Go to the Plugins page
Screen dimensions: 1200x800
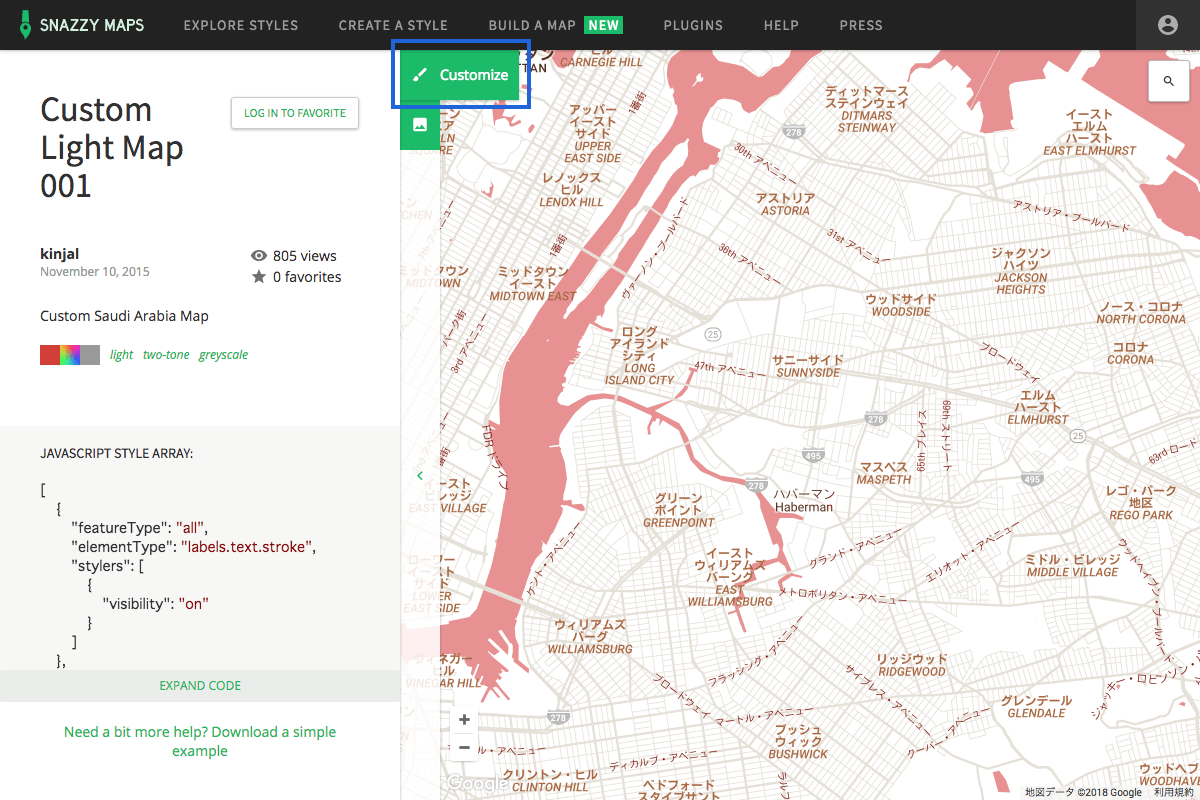(693, 25)
